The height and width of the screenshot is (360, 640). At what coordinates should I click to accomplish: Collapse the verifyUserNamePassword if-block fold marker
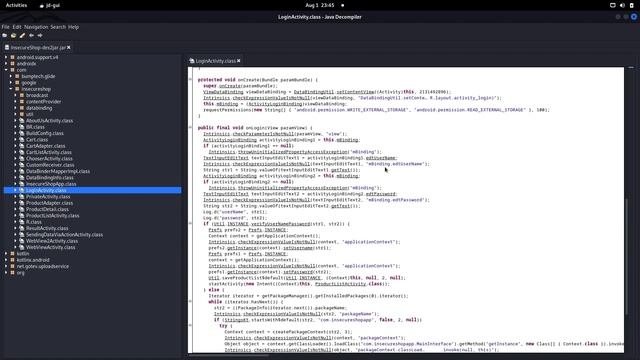[190, 224]
